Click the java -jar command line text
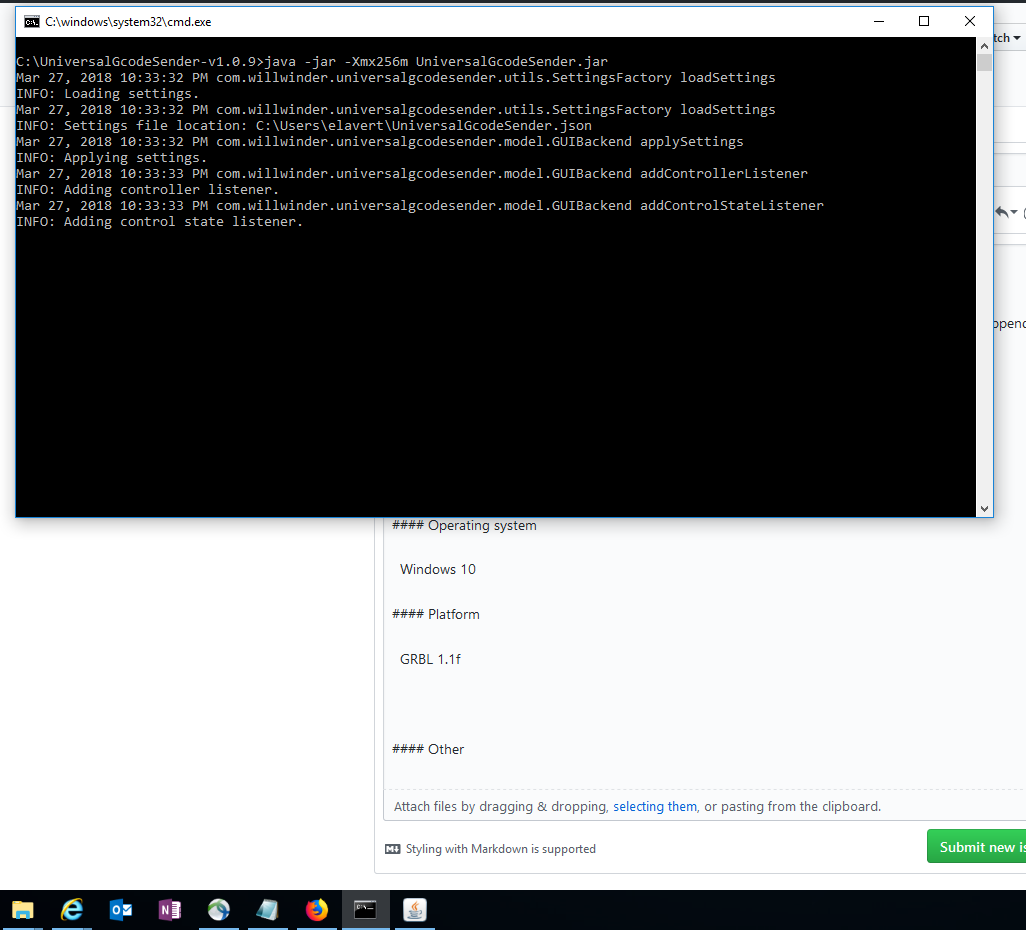The height and width of the screenshot is (930, 1026). tap(436, 62)
